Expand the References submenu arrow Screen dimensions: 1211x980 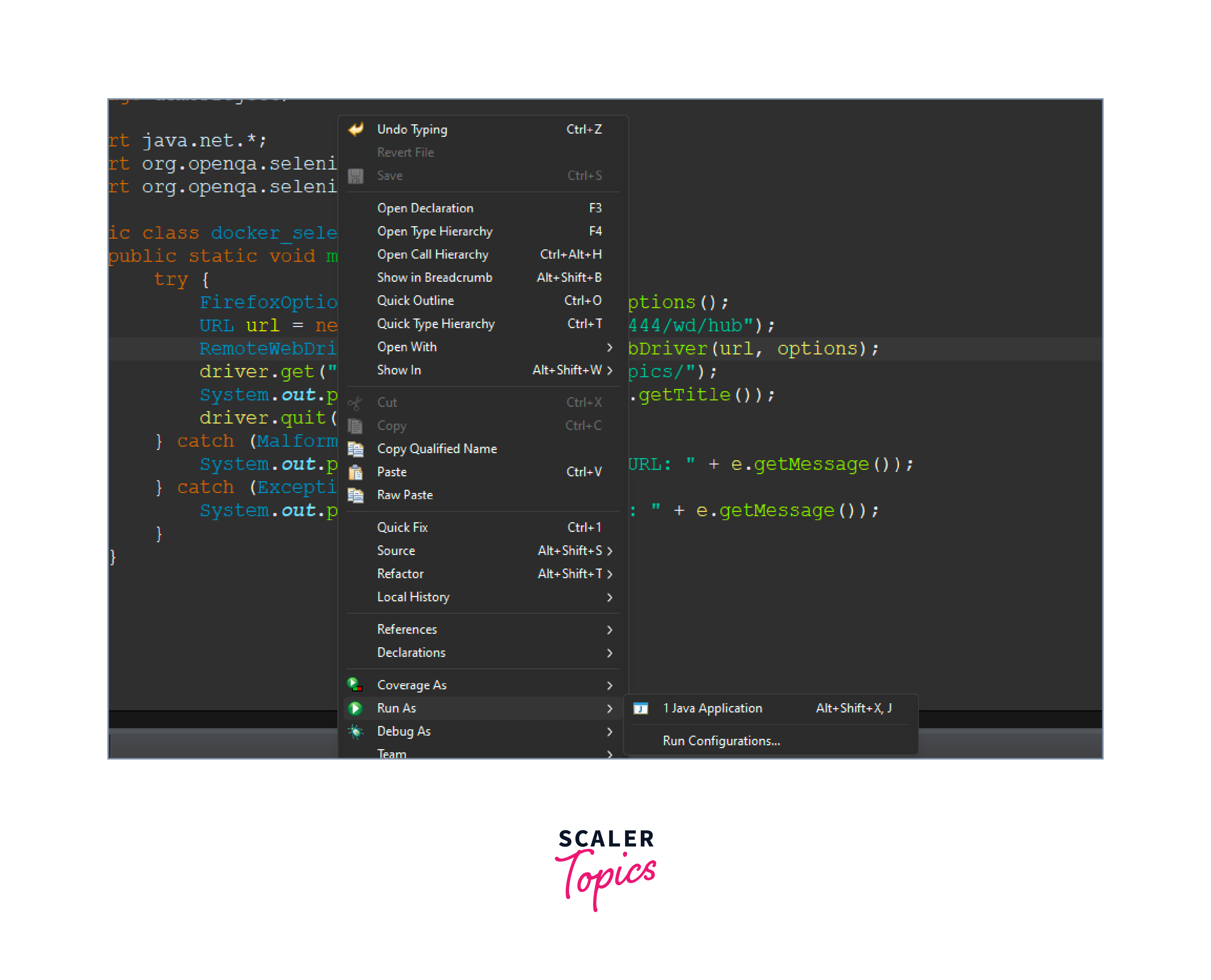click(x=609, y=629)
